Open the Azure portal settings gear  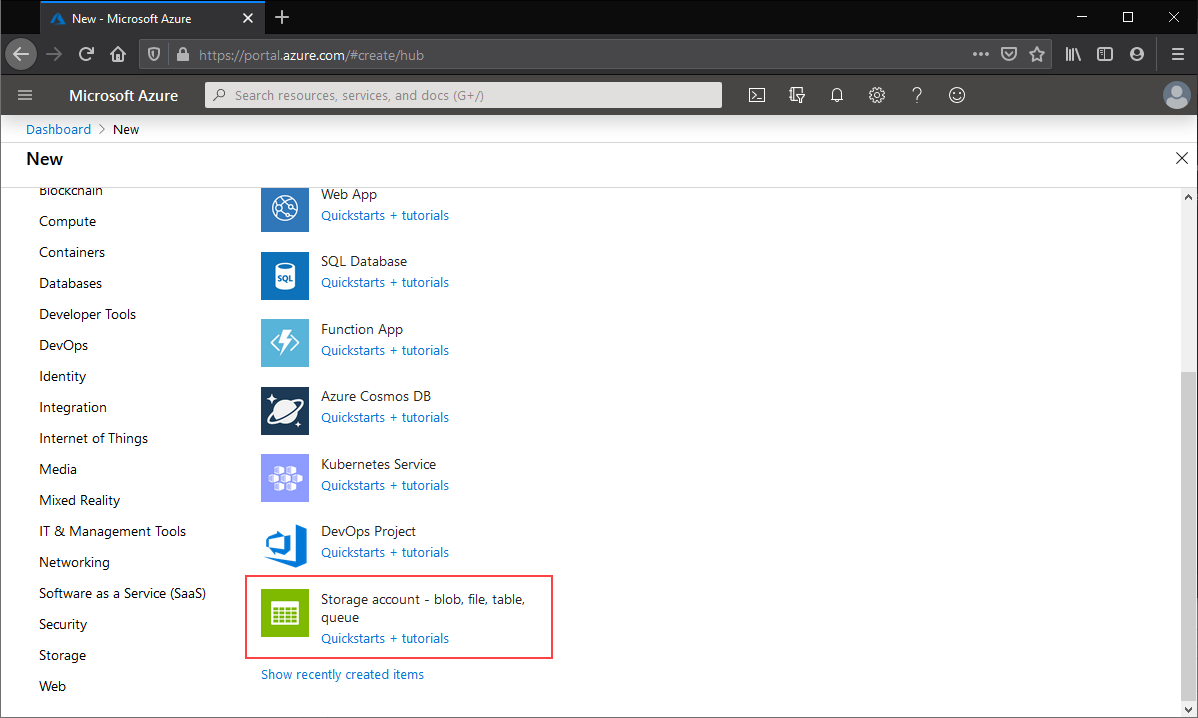pyautogui.click(x=877, y=95)
